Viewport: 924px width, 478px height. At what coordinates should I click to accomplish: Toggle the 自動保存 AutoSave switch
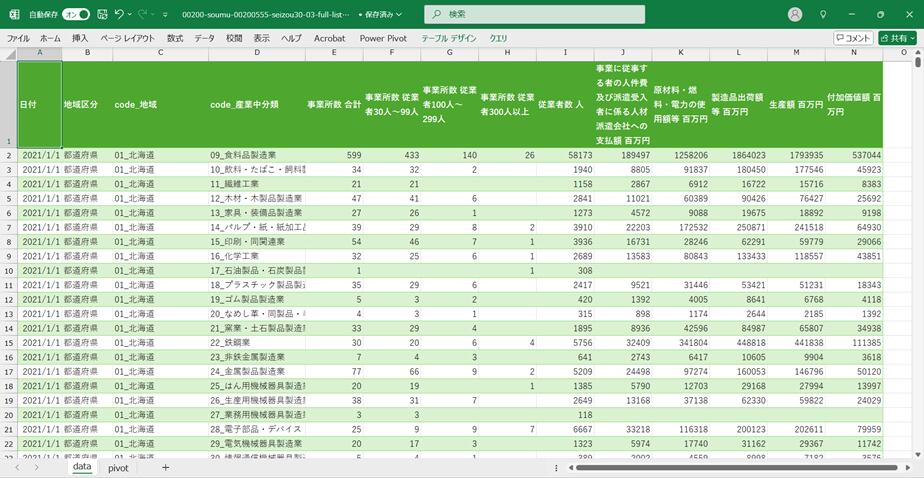tap(76, 15)
